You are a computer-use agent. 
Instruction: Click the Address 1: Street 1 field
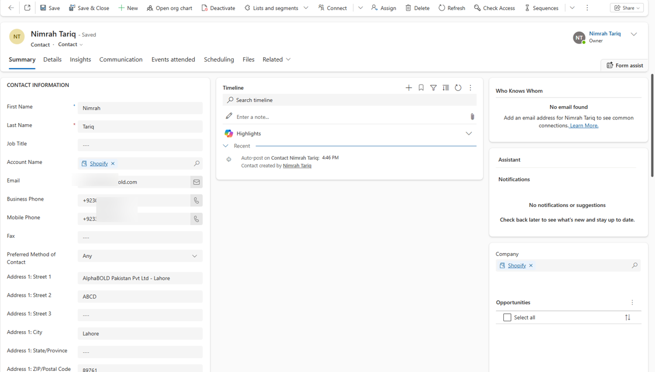(140, 278)
